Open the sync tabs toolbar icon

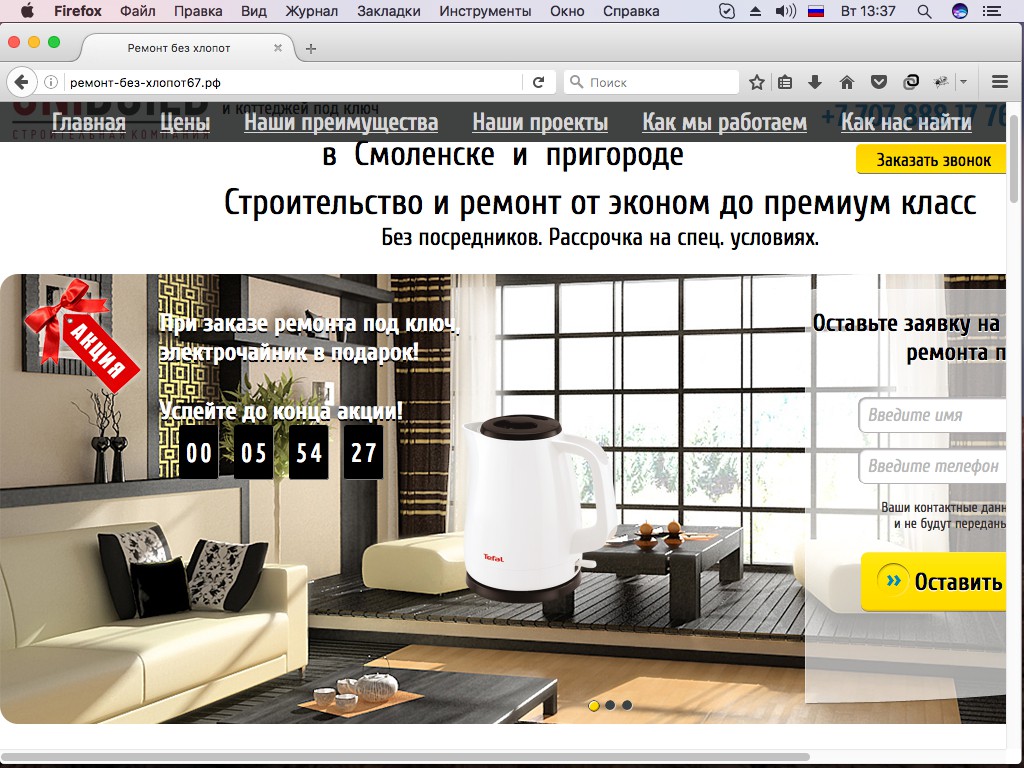[911, 82]
